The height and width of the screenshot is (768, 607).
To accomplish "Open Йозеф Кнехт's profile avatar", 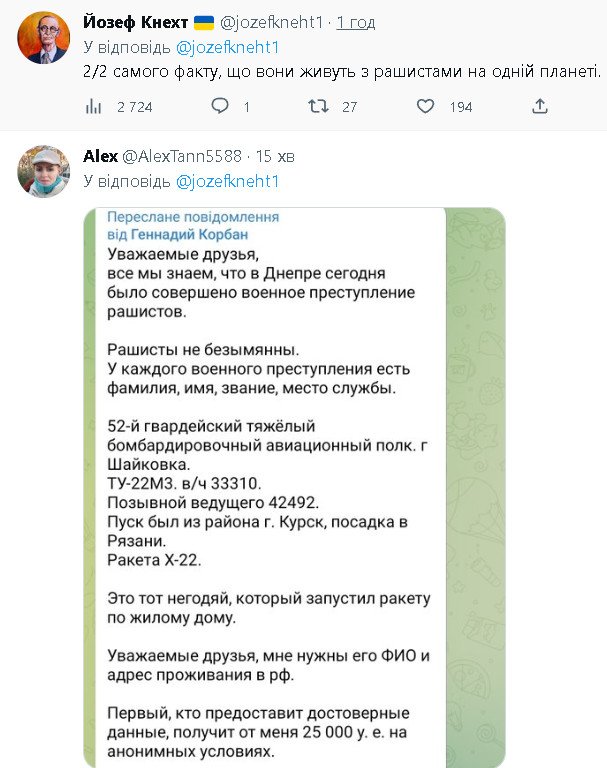I will pos(44,39).
